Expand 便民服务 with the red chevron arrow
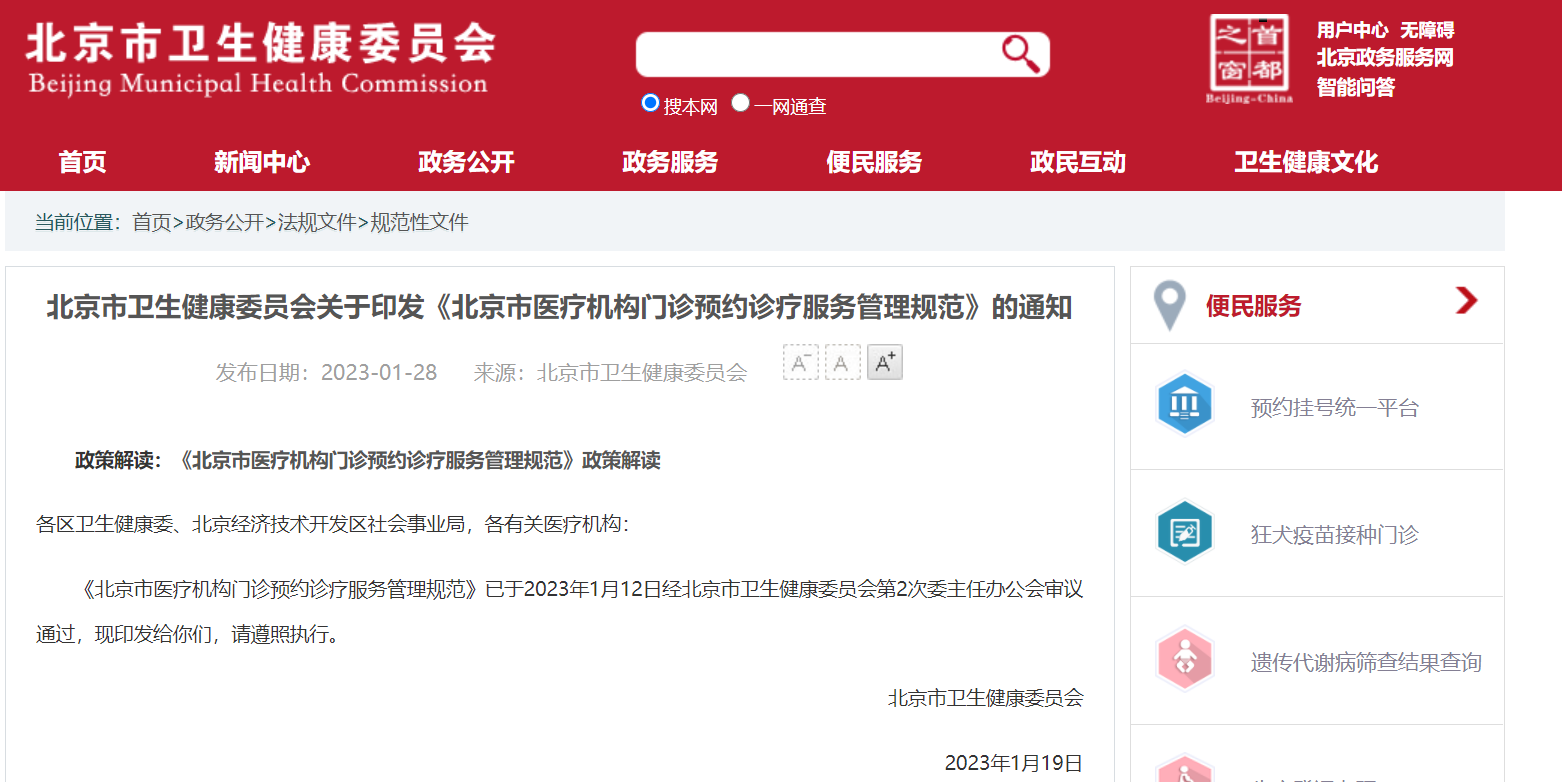Viewport: 1562px width, 782px height. tap(1466, 301)
